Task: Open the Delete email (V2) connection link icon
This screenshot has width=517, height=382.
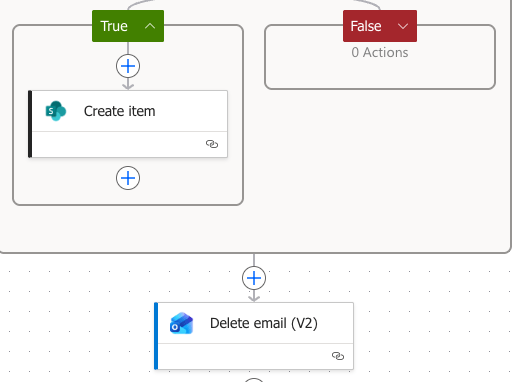Action: 338,356
